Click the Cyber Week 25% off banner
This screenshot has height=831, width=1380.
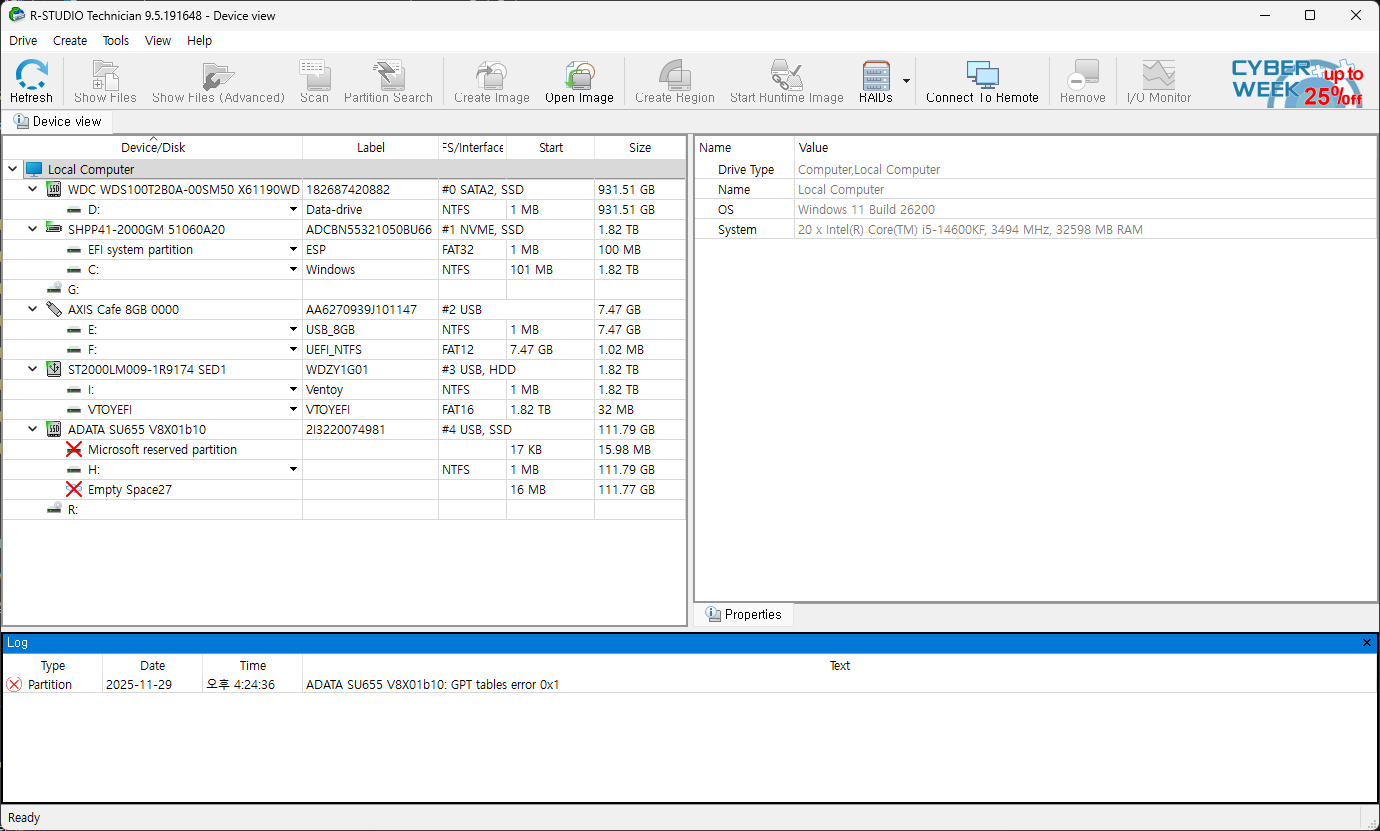tap(1297, 82)
